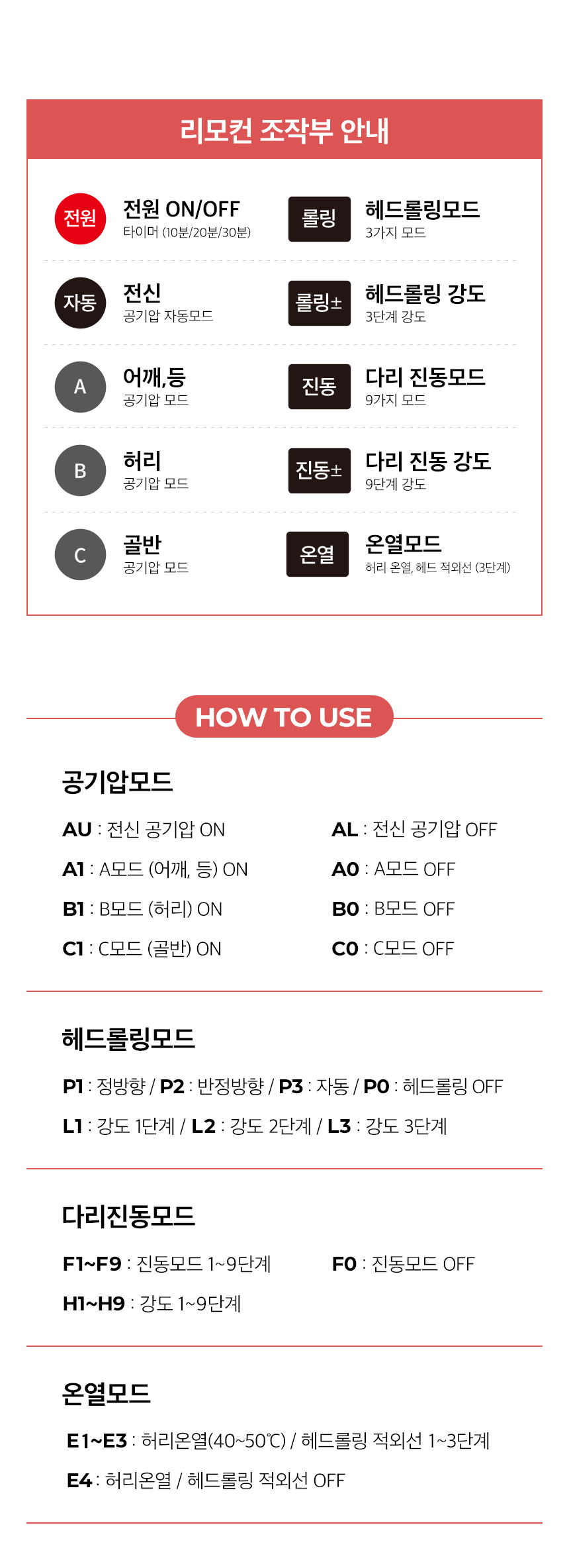
Task: Select the 롤링 head rolling button icon
Action: (x=320, y=219)
